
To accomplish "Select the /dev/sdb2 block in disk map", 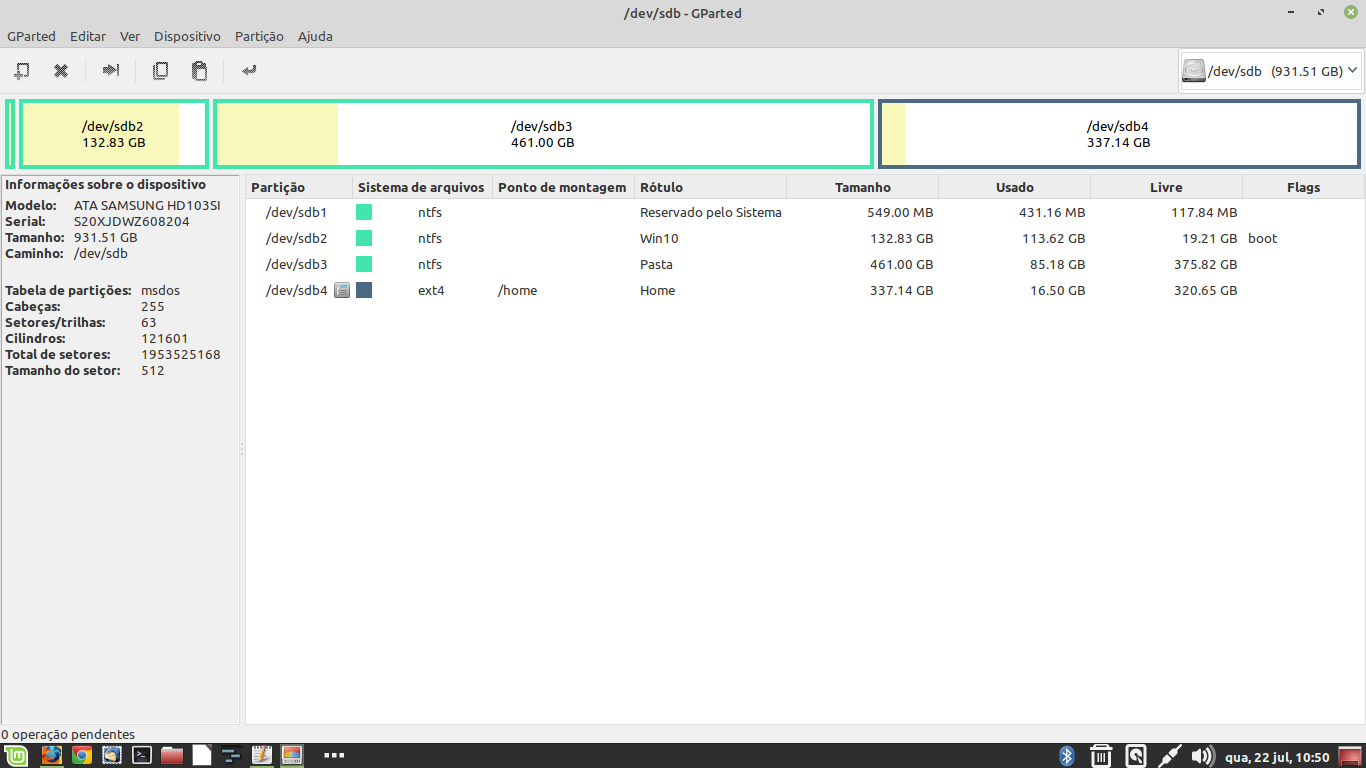I will pos(114,134).
